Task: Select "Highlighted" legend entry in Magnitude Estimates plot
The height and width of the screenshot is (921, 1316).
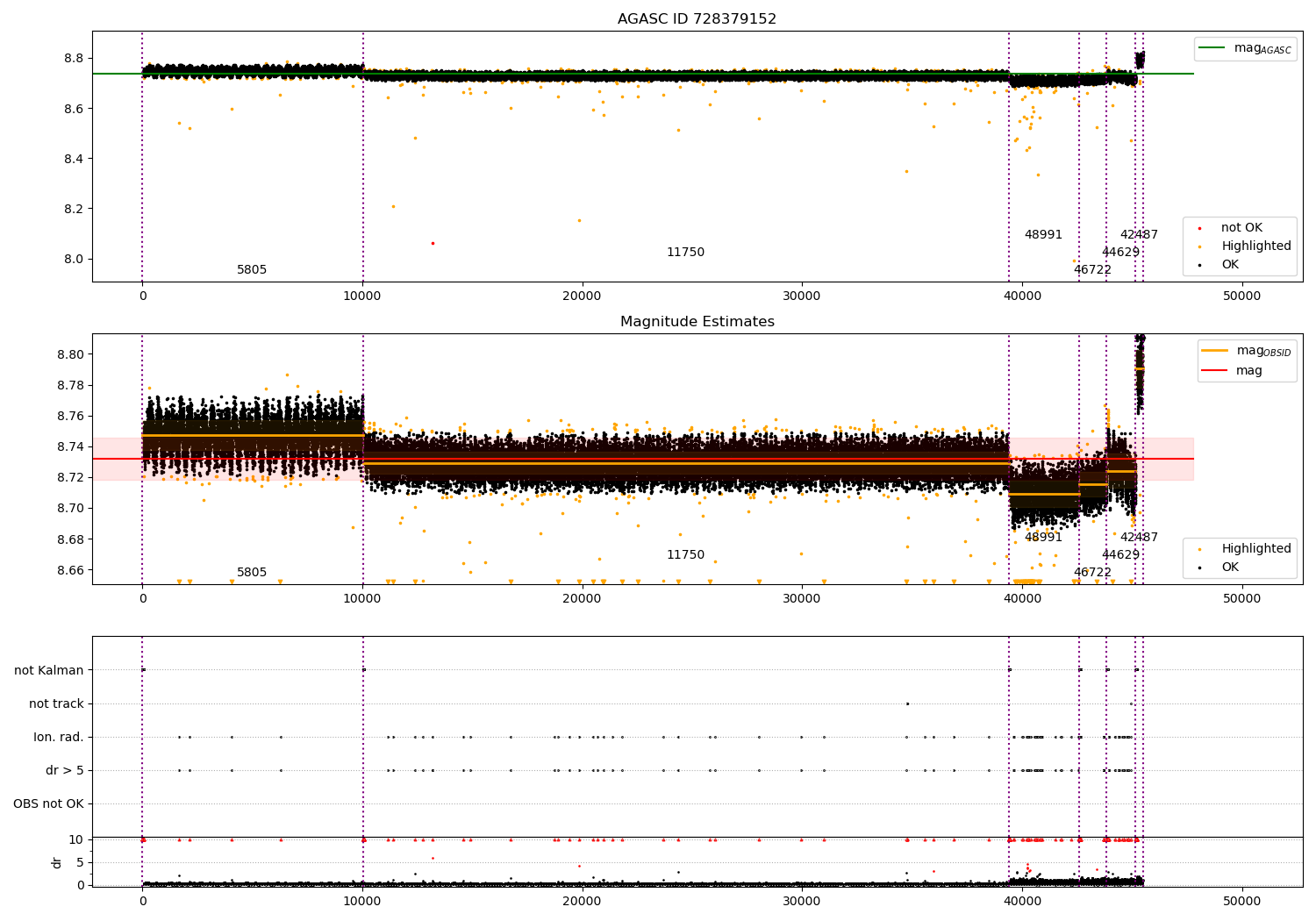Action: [1255, 549]
